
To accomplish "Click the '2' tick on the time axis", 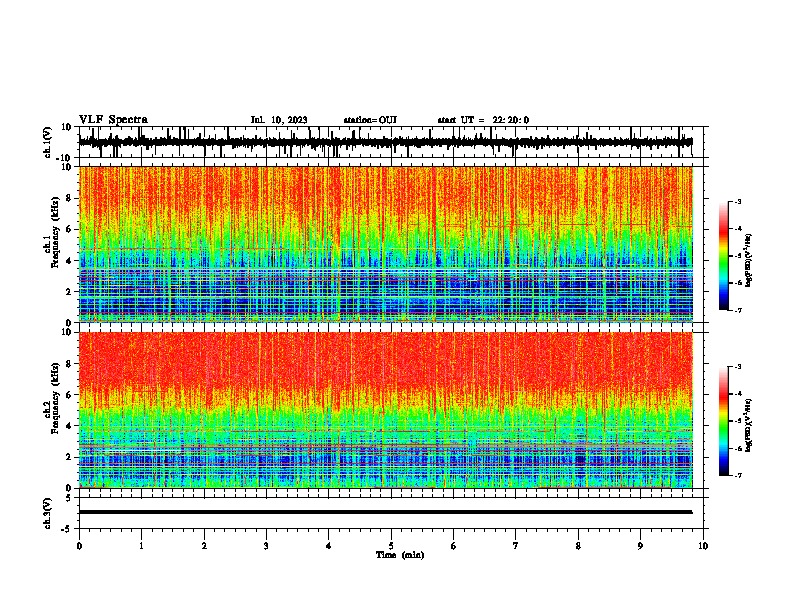I will coord(204,546).
